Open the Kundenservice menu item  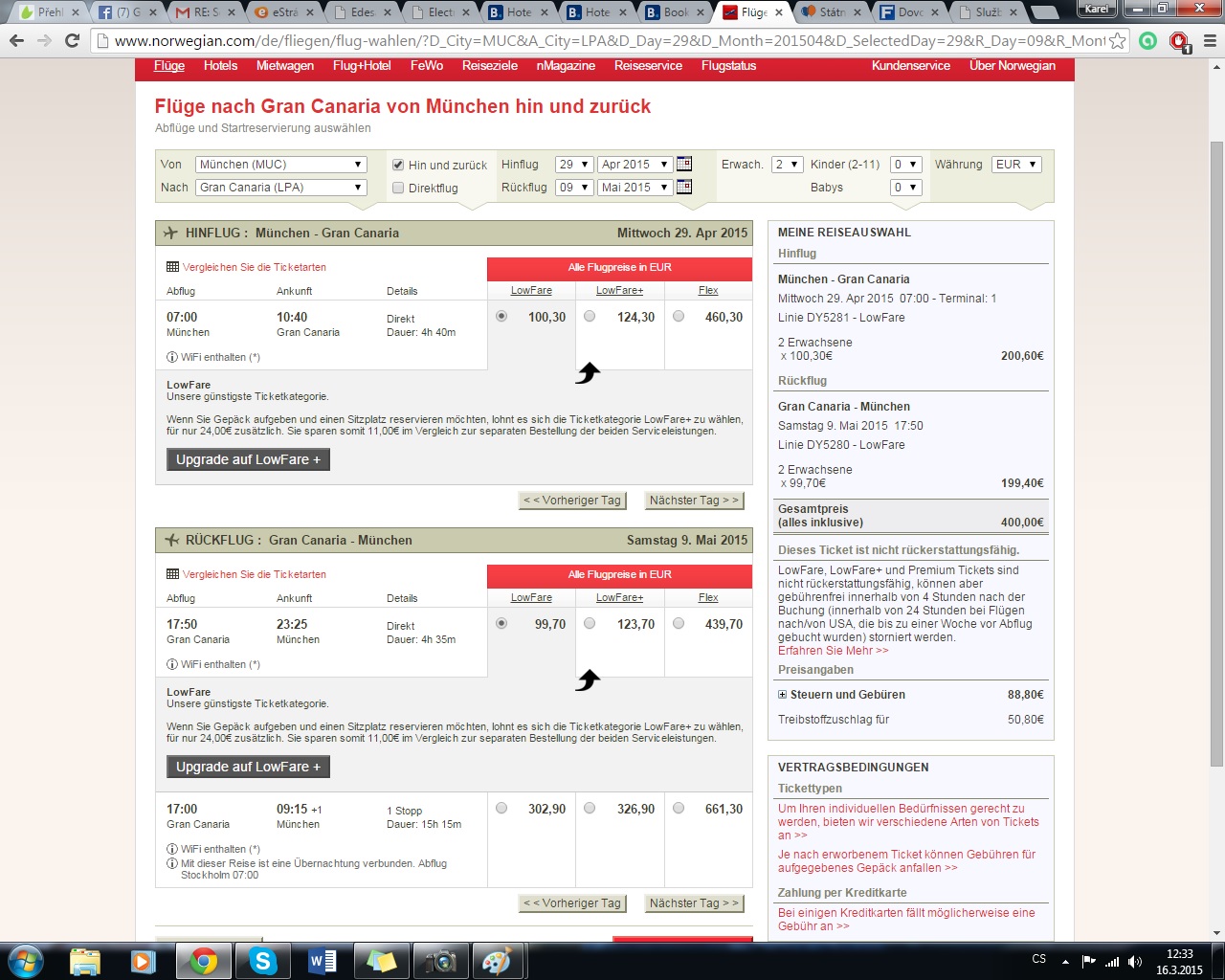(911, 66)
